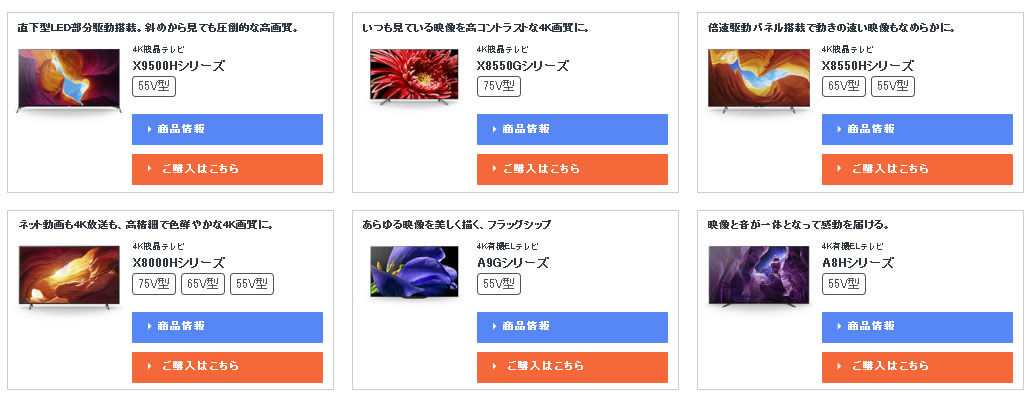Click ご購入はこちら for A9G series
This screenshot has height=398, width=1031.
(x=572, y=367)
